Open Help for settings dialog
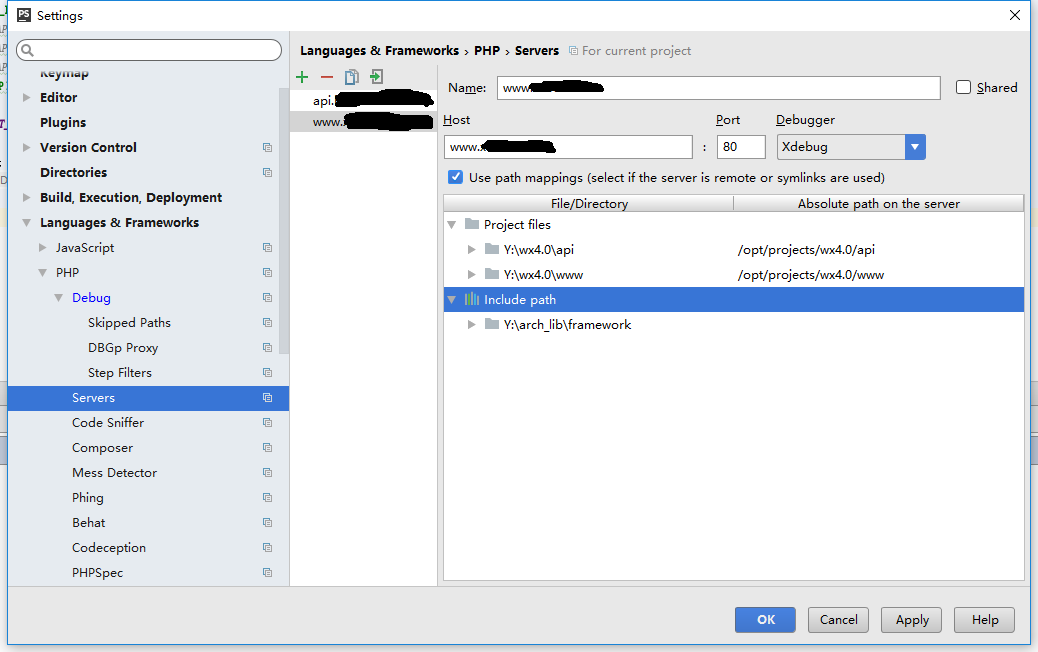1038x652 pixels. [984, 620]
